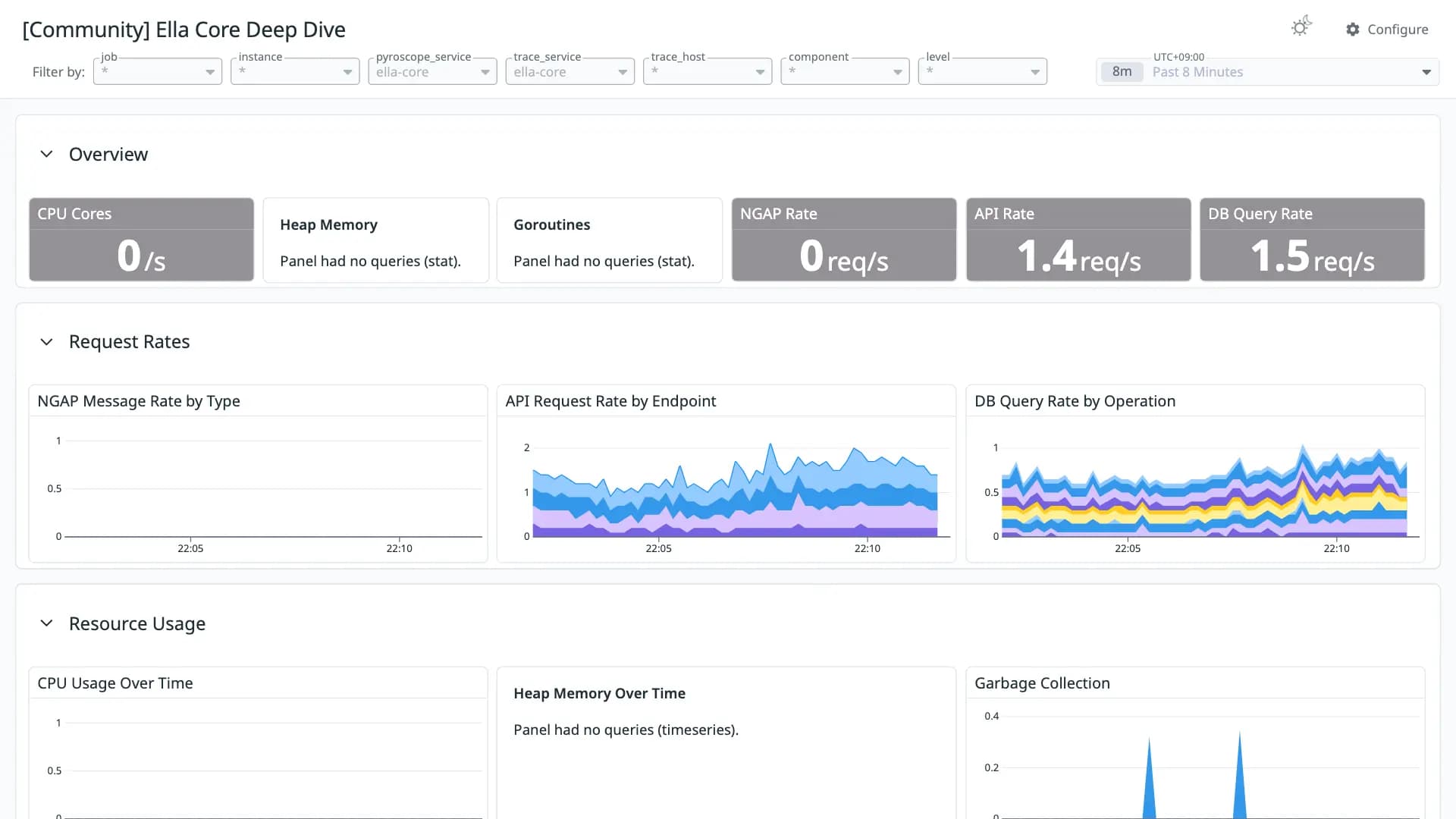Collapse the Request Rates section chevron
The image size is (1456, 819).
(46, 342)
